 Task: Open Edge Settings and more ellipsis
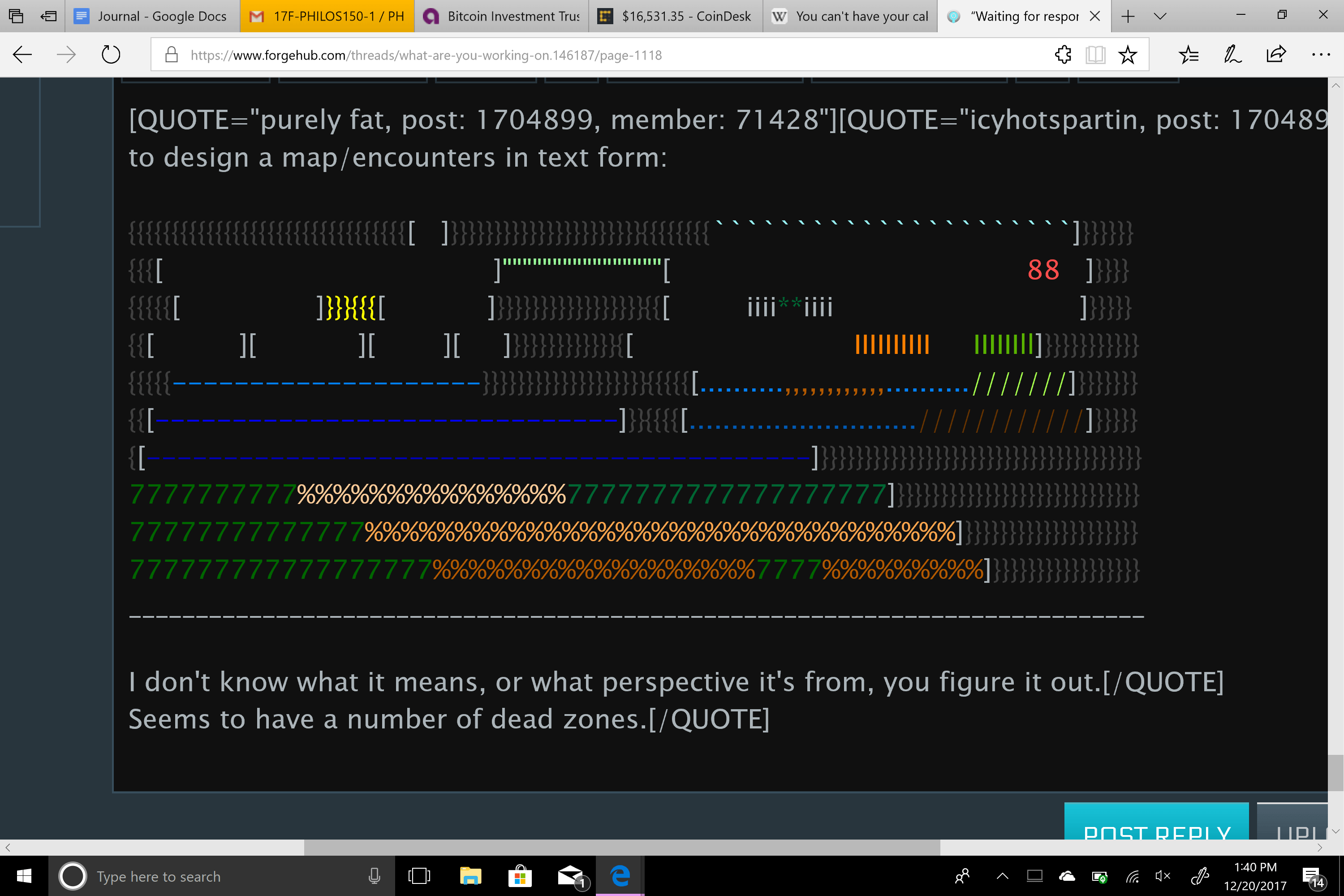(x=1321, y=55)
